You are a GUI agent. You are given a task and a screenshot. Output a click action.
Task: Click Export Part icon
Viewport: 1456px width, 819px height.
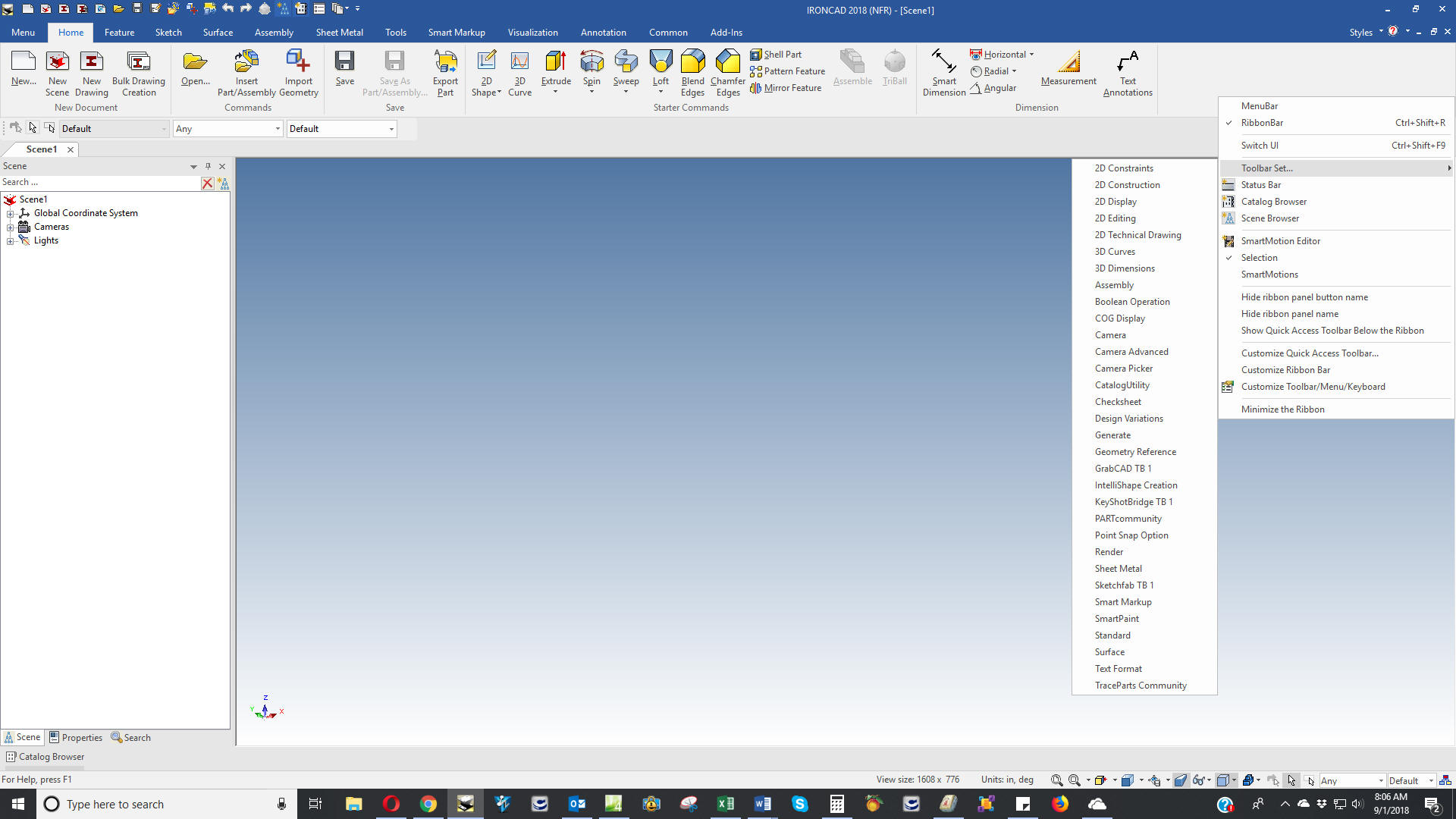(445, 74)
